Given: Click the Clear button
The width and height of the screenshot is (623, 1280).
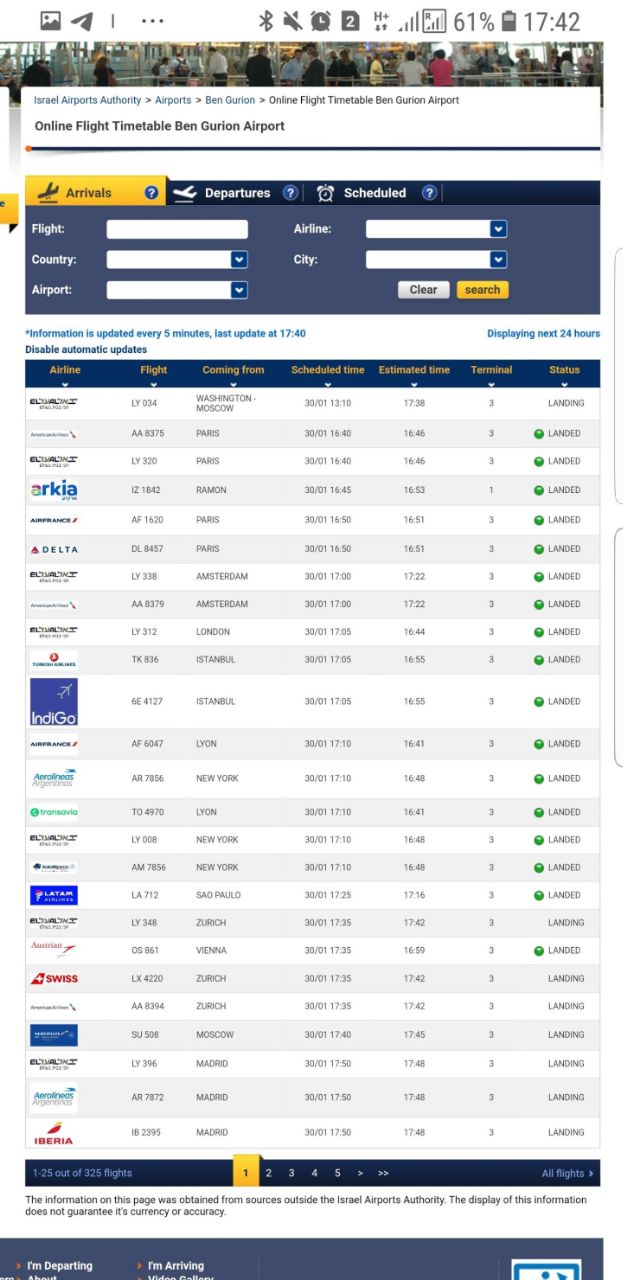Looking at the screenshot, I should click(424, 290).
